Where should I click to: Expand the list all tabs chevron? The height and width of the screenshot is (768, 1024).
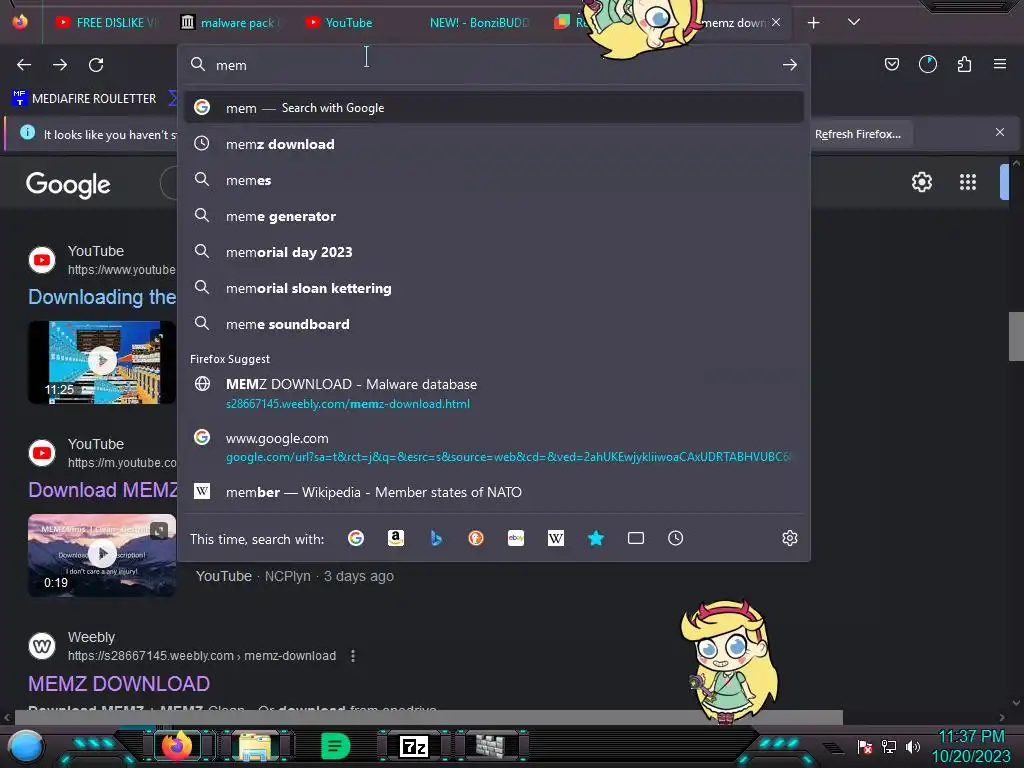point(854,22)
